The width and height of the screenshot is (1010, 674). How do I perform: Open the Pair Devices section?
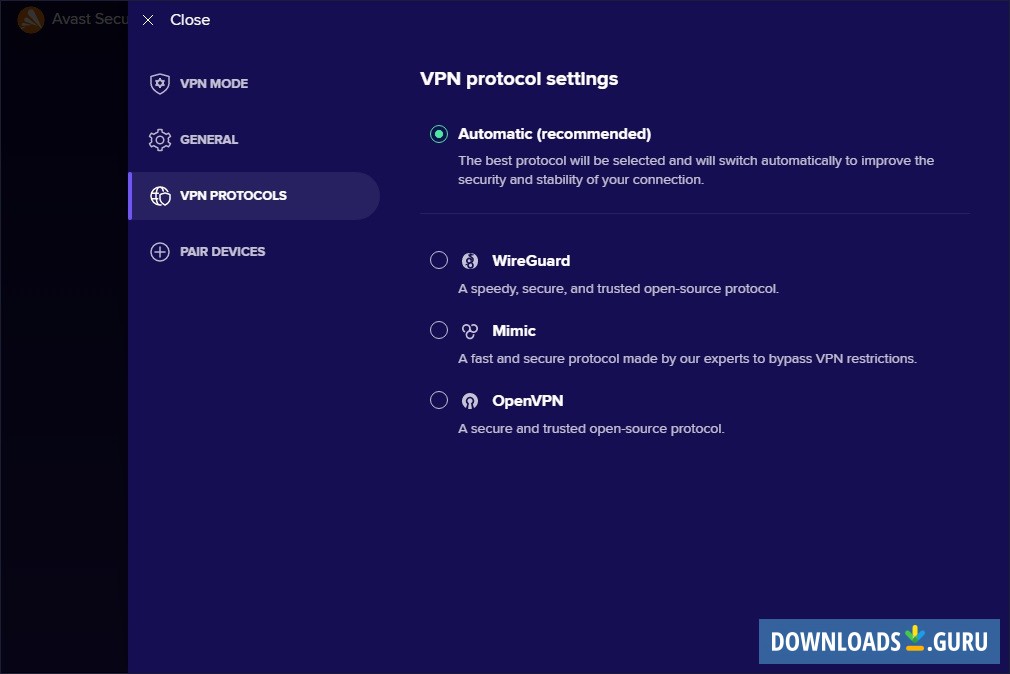click(222, 251)
